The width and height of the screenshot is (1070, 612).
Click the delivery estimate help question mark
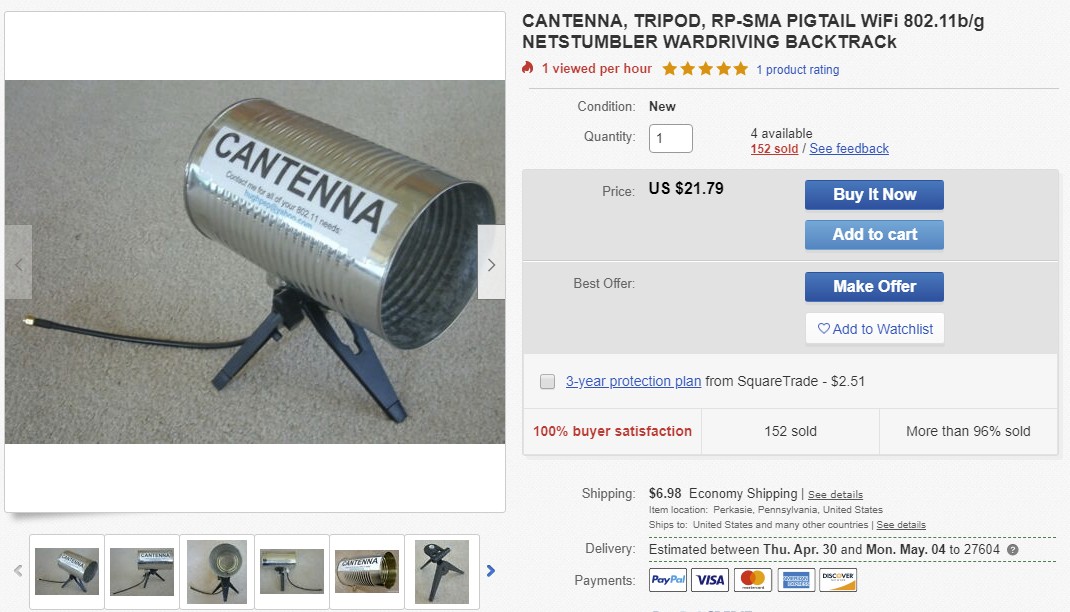click(x=1013, y=549)
